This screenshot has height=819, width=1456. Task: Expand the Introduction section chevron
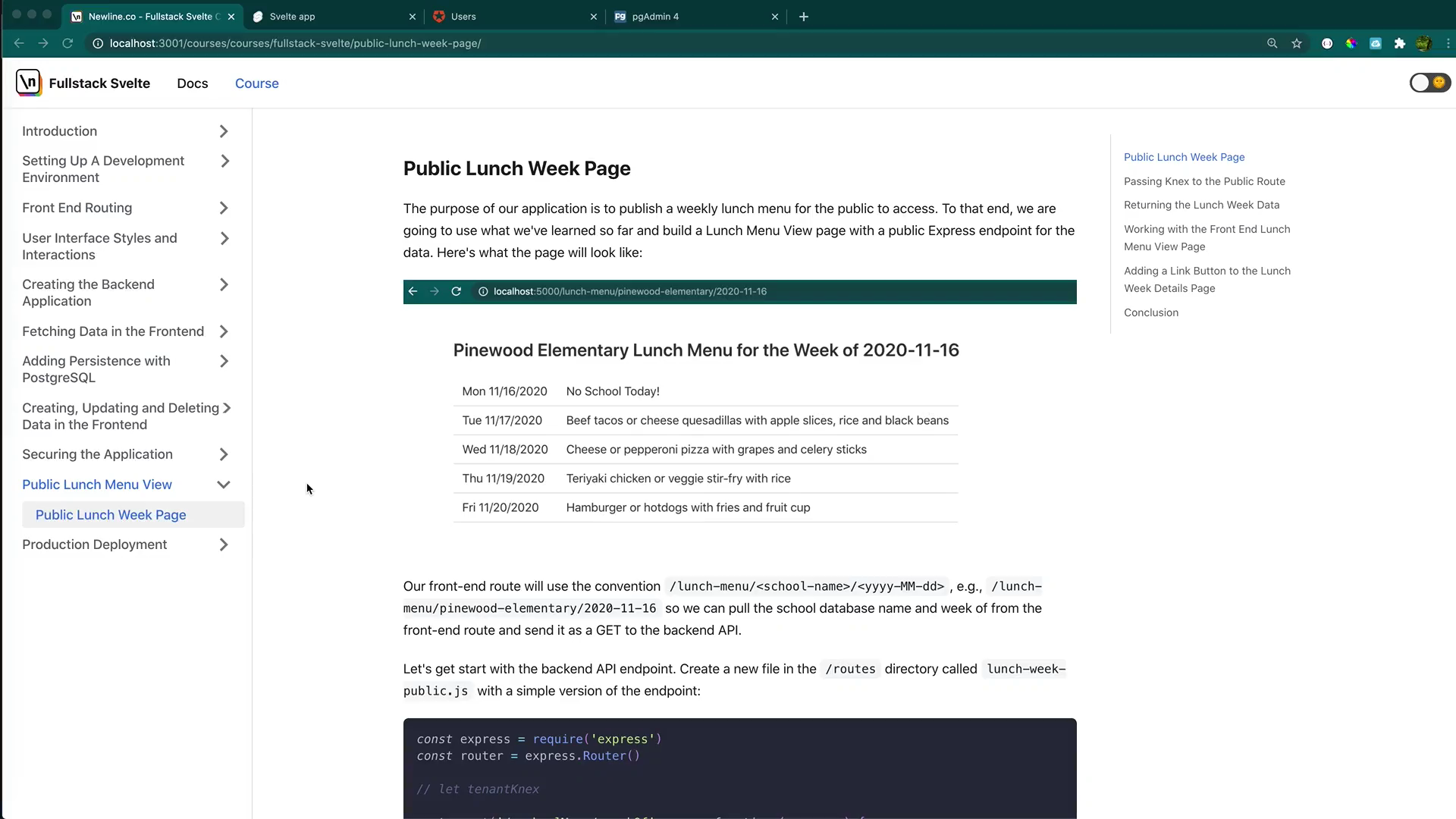tap(224, 131)
